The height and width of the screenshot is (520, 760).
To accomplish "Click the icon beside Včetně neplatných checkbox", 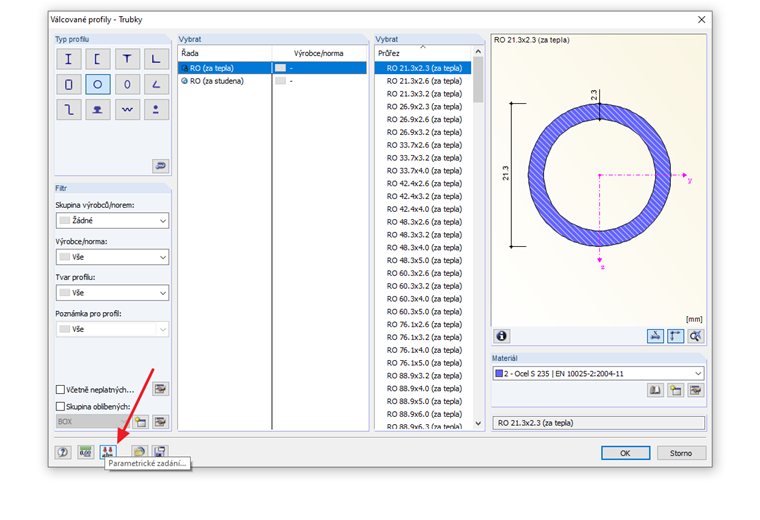I will coord(160,389).
